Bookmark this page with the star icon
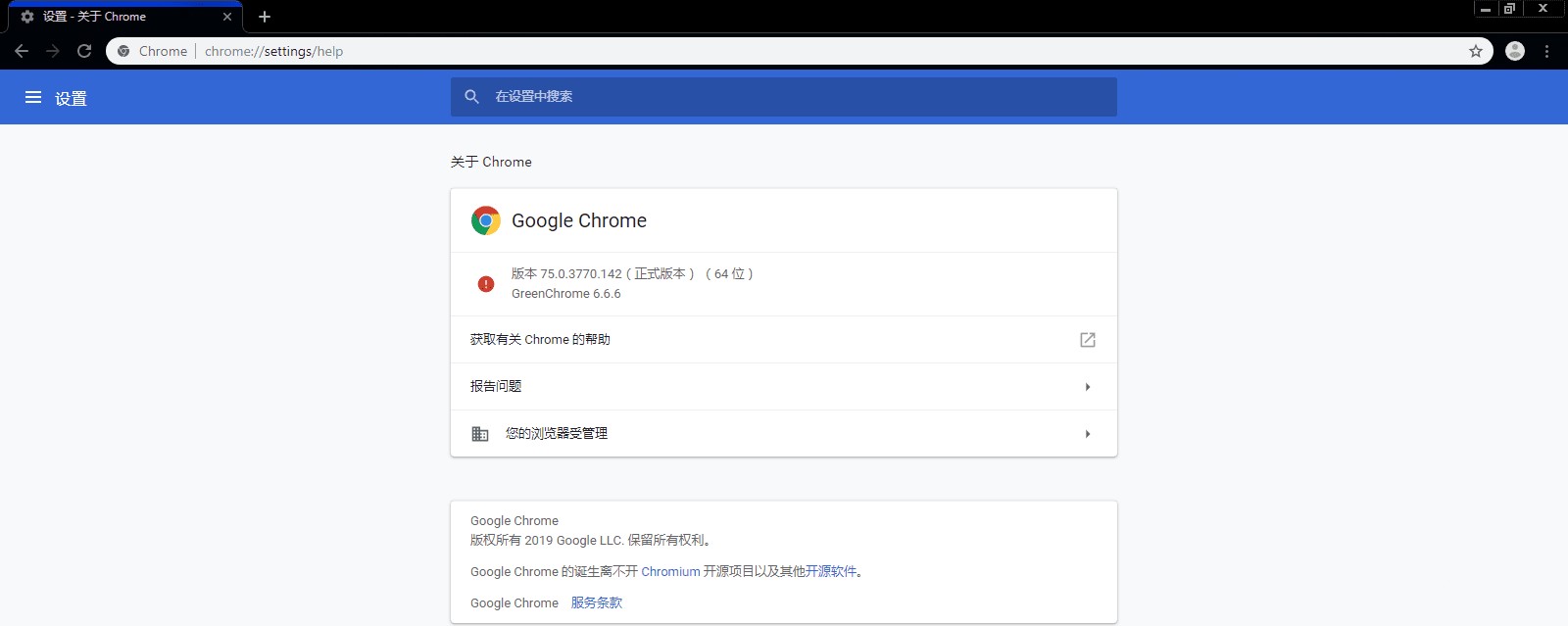The width and height of the screenshot is (1568, 626). (1476, 51)
